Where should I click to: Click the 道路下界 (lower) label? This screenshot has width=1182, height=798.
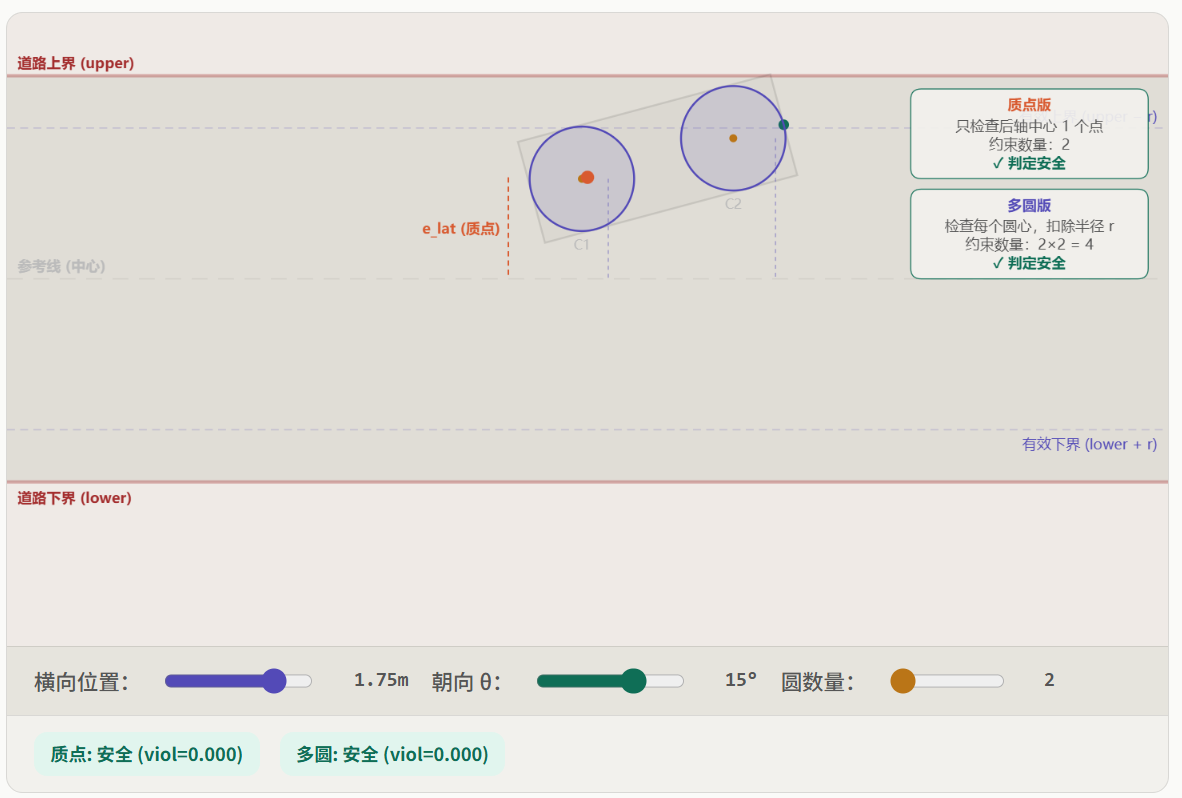[74, 498]
